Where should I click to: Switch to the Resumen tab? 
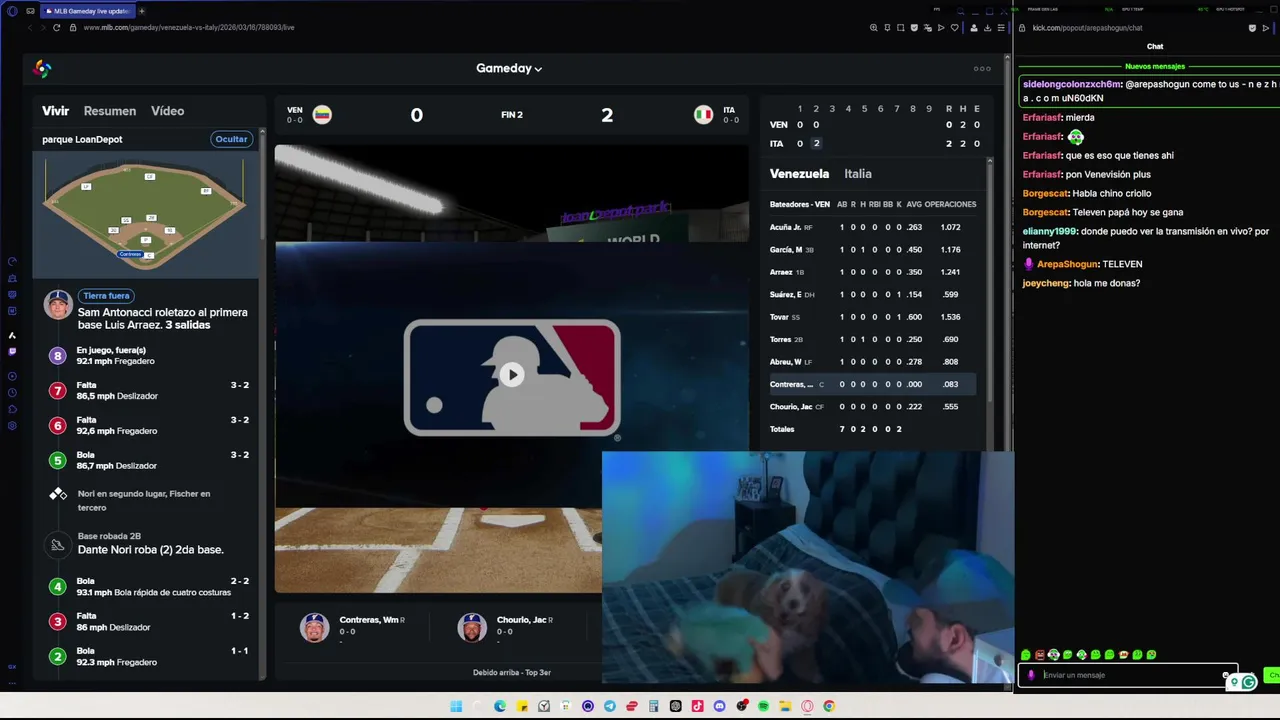click(110, 111)
